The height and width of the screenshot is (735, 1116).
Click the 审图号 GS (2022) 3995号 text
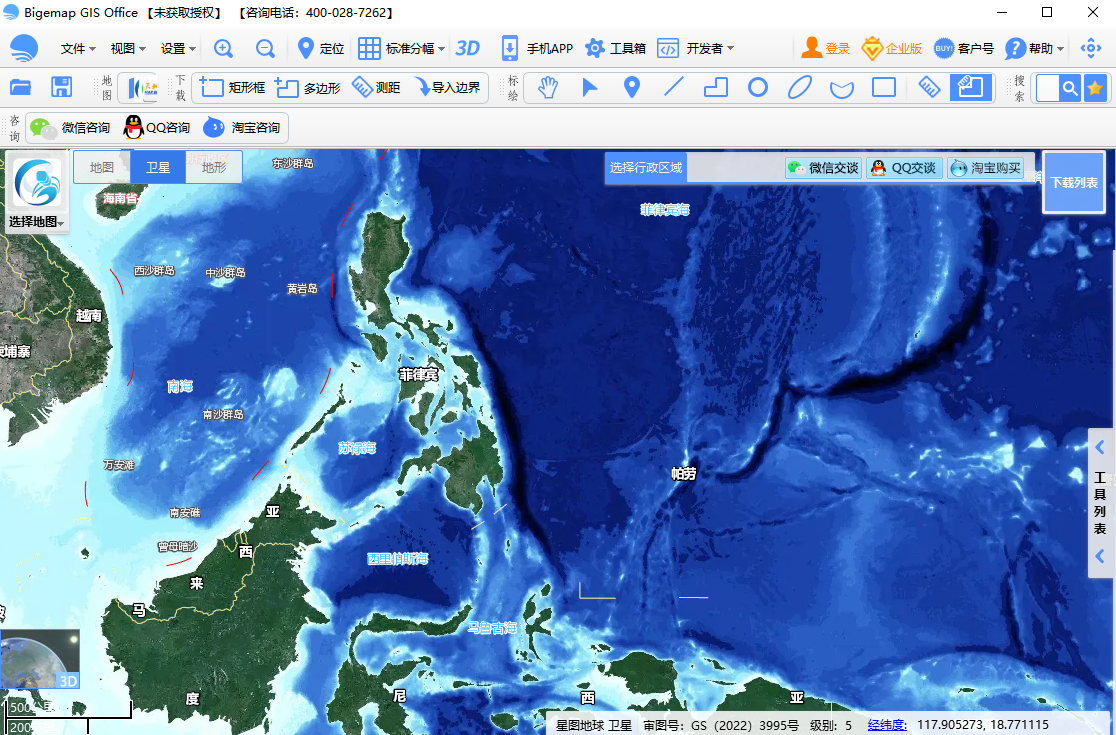pos(721,726)
